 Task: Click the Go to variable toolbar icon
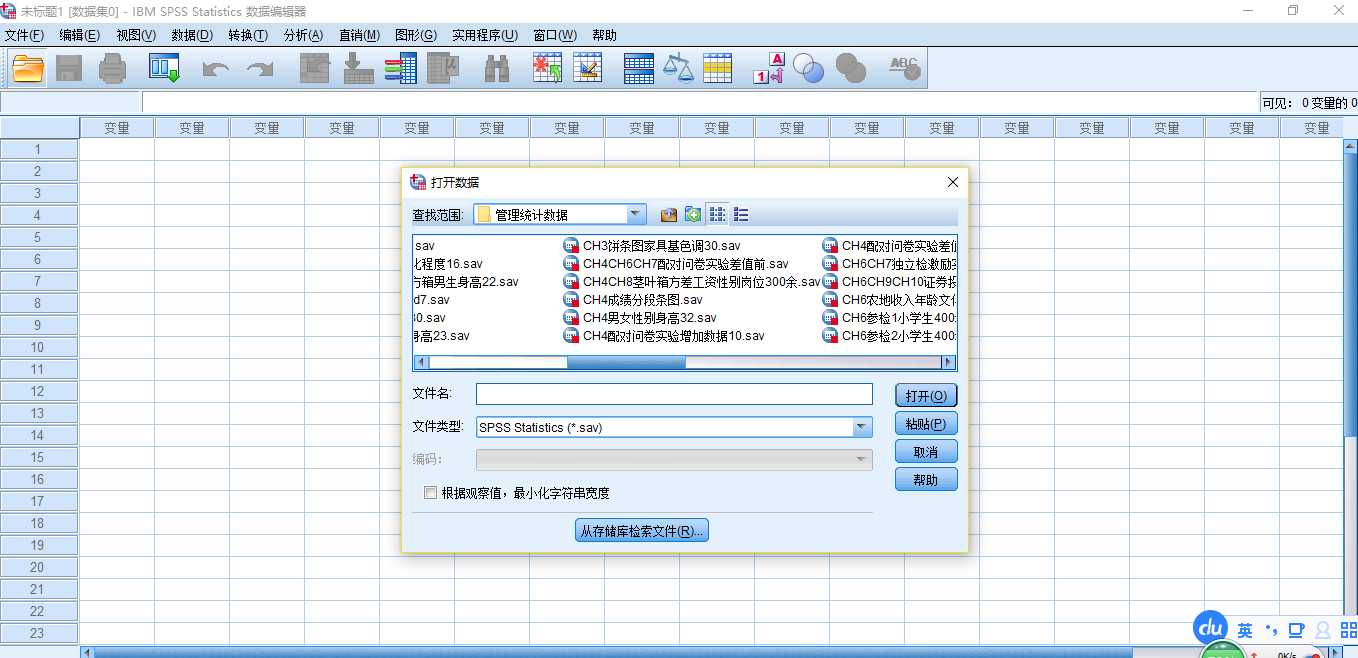click(x=357, y=68)
